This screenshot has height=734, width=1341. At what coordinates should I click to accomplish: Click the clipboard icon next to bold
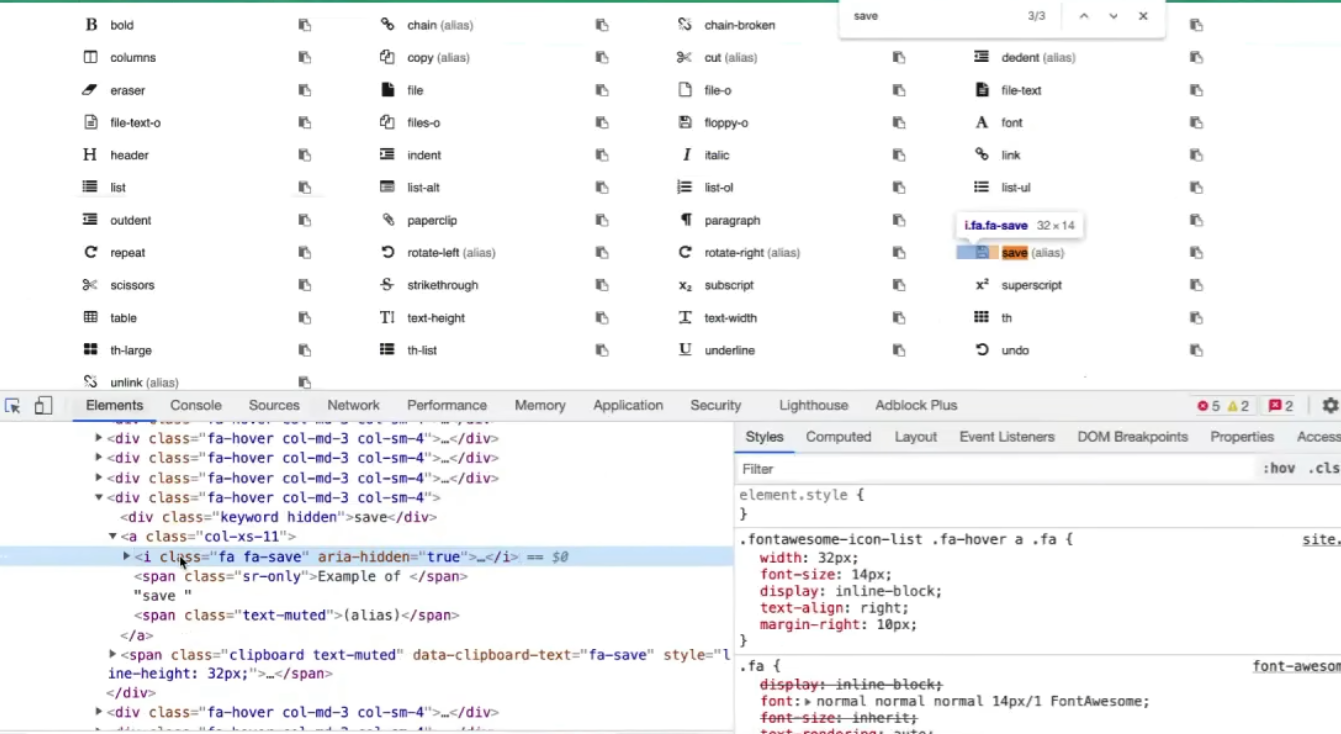click(x=303, y=25)
